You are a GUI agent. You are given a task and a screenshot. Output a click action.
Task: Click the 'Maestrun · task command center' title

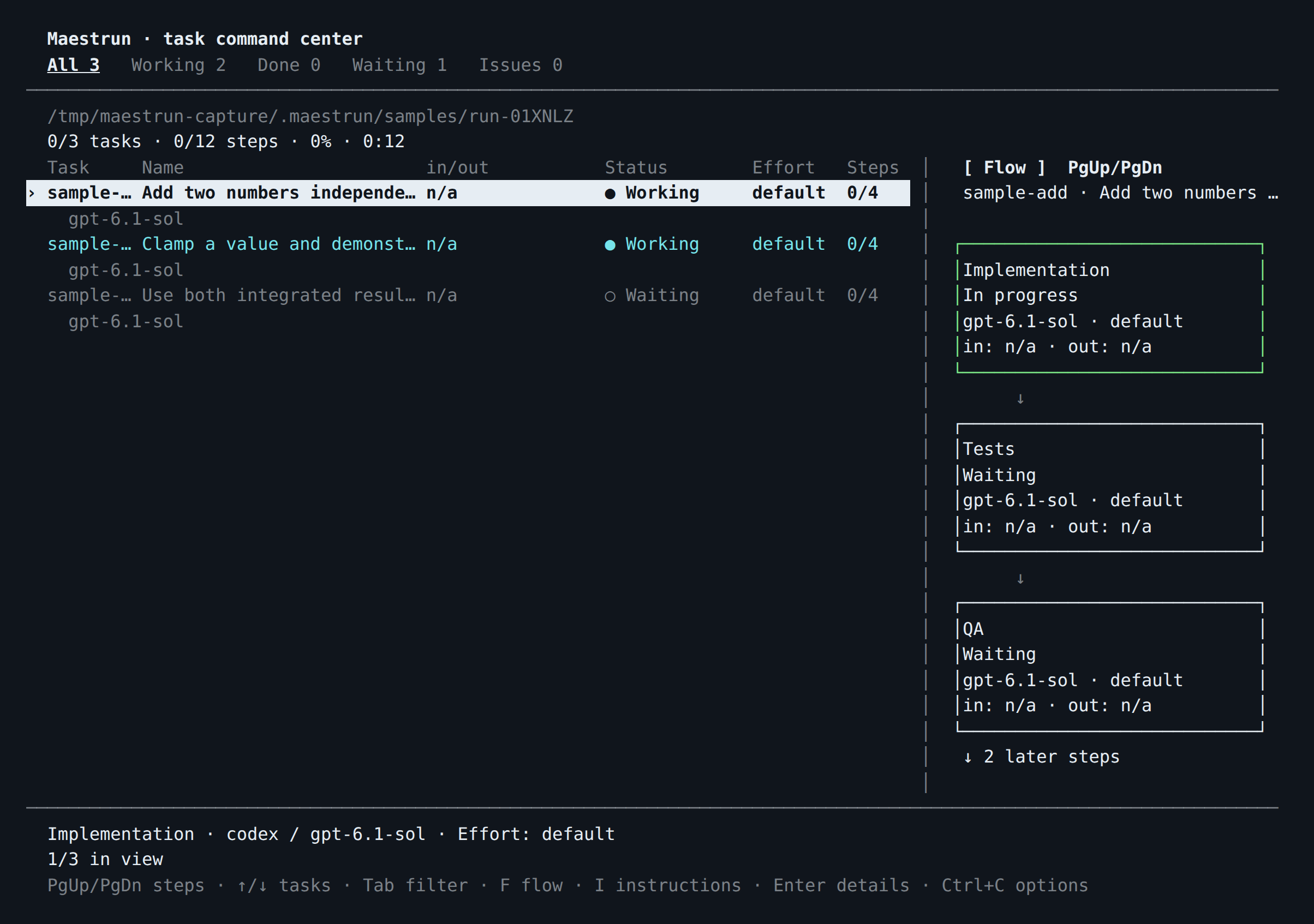pyautogui.click(x=205, y=39)
